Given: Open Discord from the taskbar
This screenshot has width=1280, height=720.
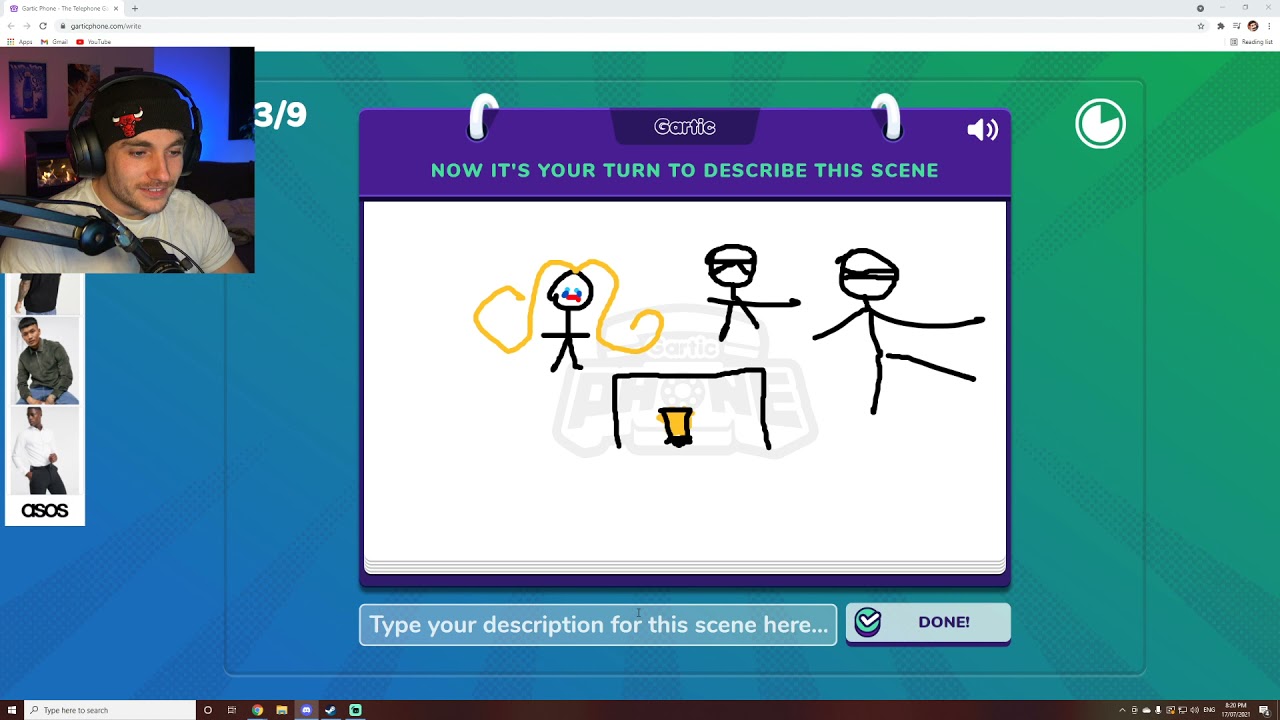Looking at the screenshot, I should 306,710.
